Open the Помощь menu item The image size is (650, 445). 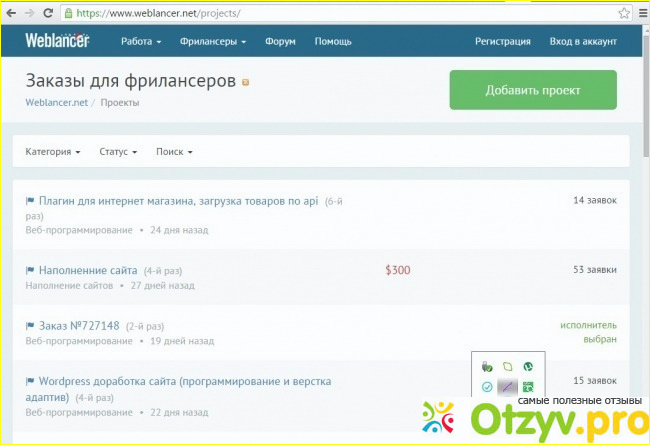point(333,42)
